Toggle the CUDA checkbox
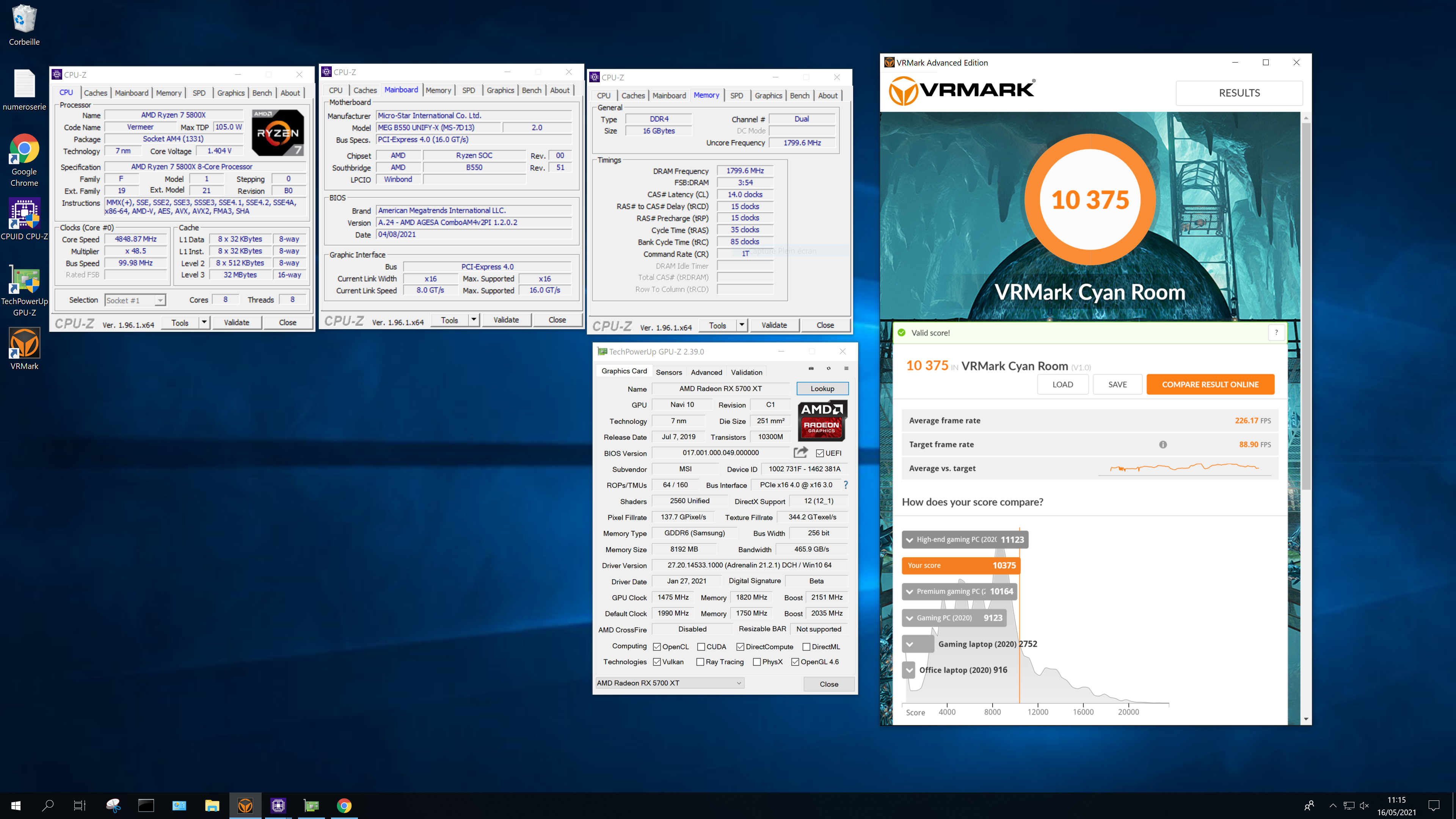Image resolution: width=1456 pixels, height=819 pixels. pos(701,646)
